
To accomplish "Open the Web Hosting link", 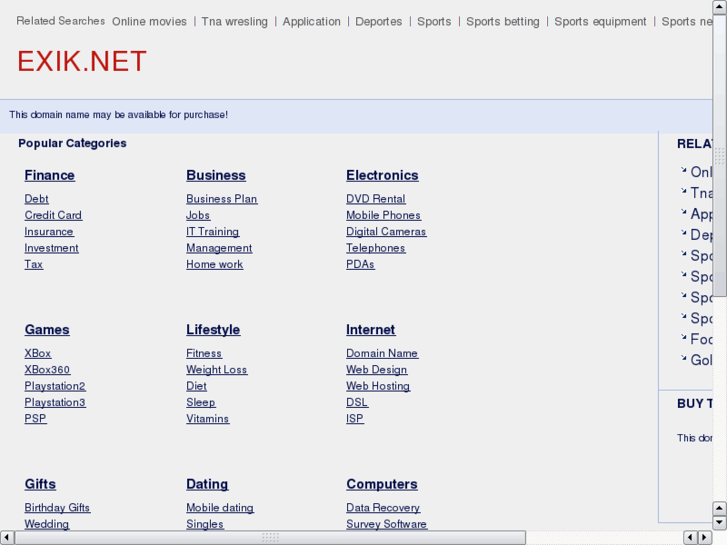I will [378, 386].
